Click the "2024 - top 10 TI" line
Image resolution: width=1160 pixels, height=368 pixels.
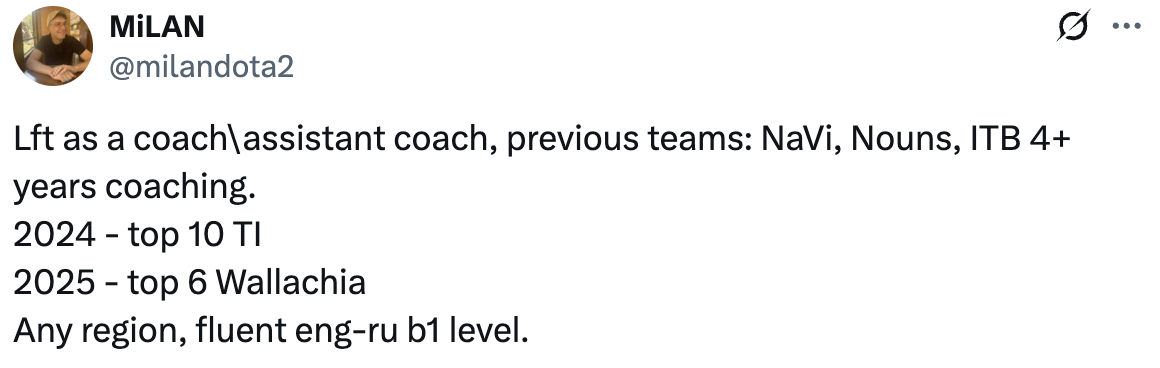pyautogui.click(x=138, y=235)
